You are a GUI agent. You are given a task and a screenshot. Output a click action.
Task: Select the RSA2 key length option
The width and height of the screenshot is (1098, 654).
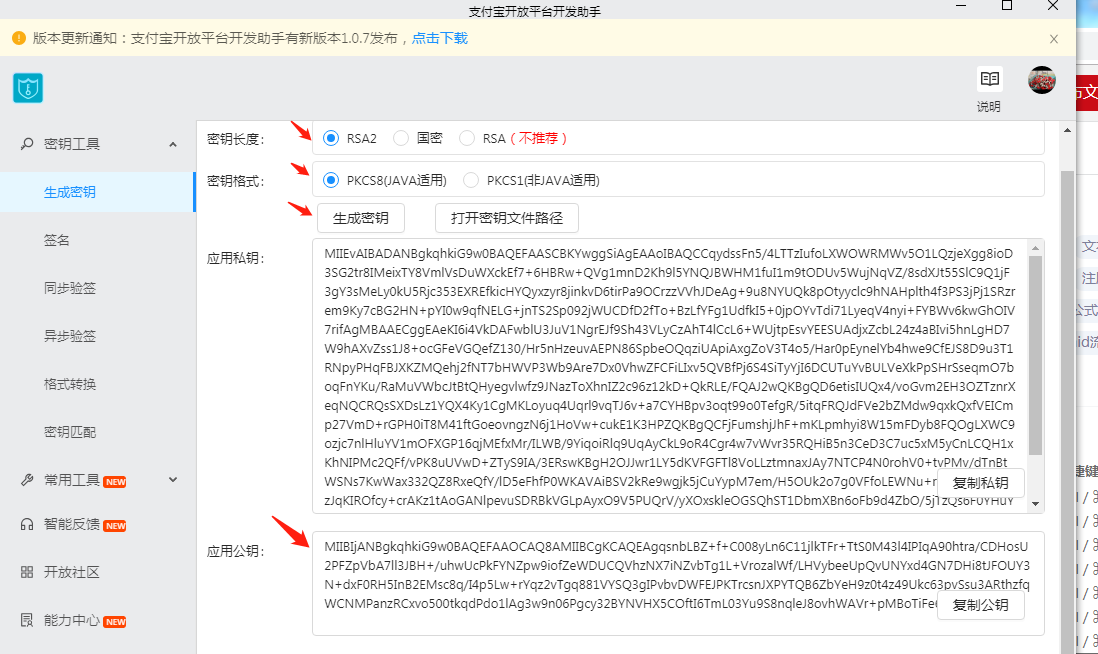coord(331,138)
